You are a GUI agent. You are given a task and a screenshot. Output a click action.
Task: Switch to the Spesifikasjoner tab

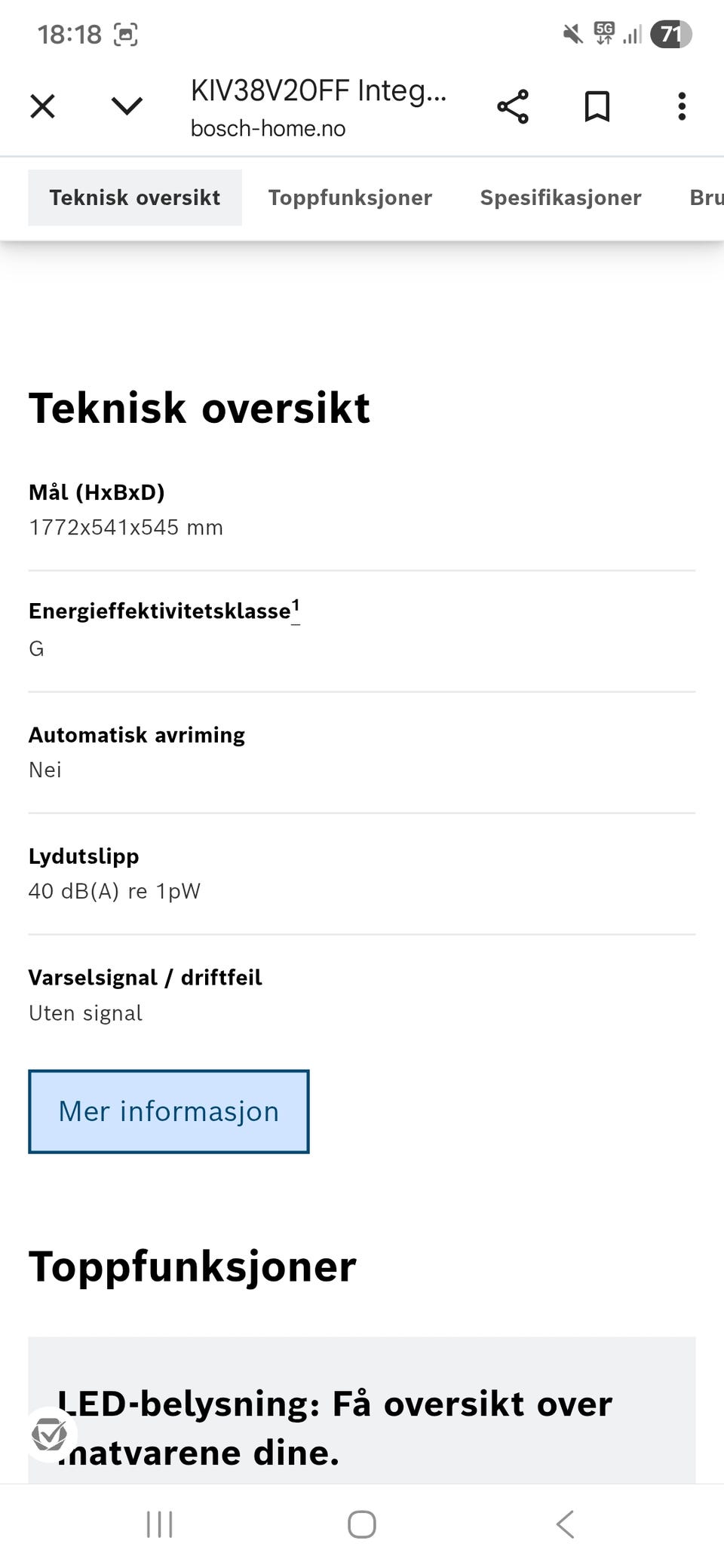(x=560, y=197)
